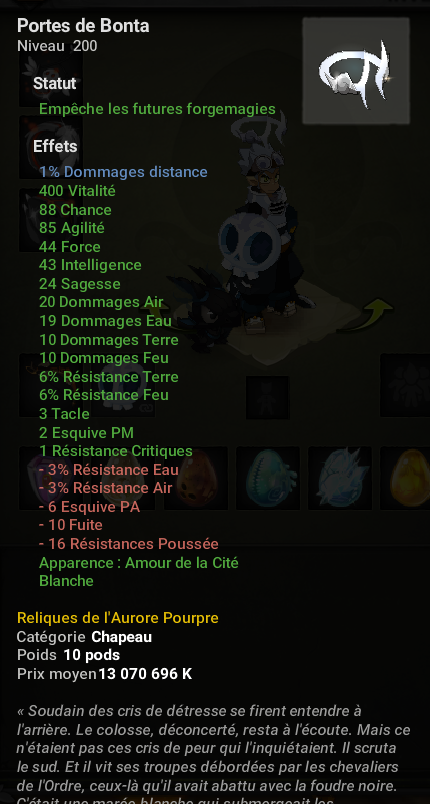The height and width of the screenshot is (804, 430).
Task: Click the equipment slot behind Effets
Action: pos(51,147)
